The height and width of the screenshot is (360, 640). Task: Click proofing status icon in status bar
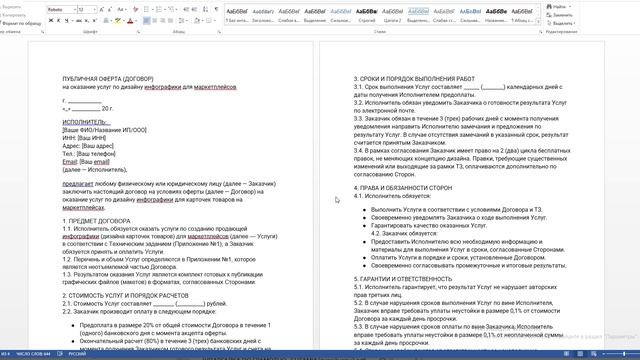click(60, 354)
